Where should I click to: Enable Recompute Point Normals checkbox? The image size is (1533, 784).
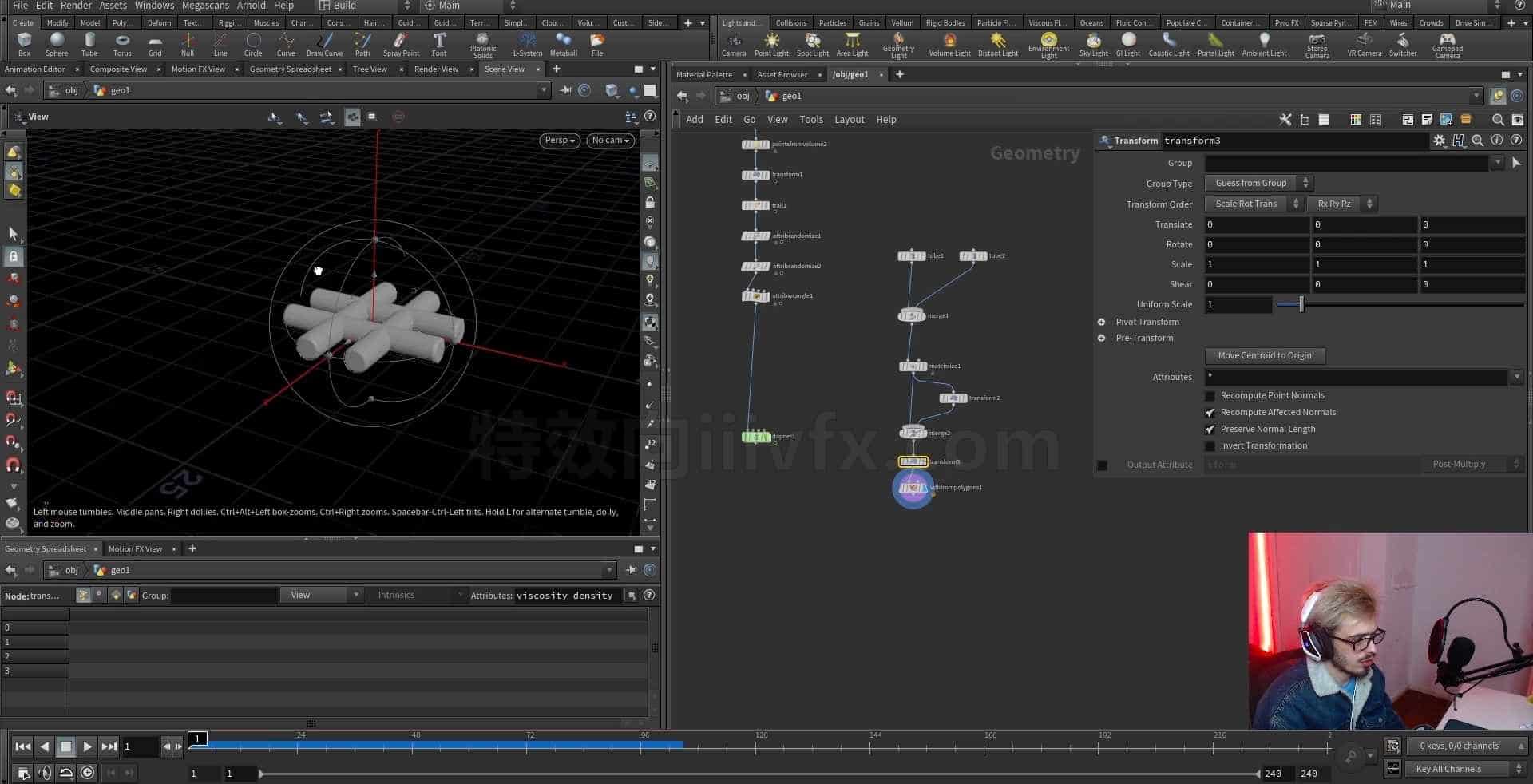point(1210,396)
